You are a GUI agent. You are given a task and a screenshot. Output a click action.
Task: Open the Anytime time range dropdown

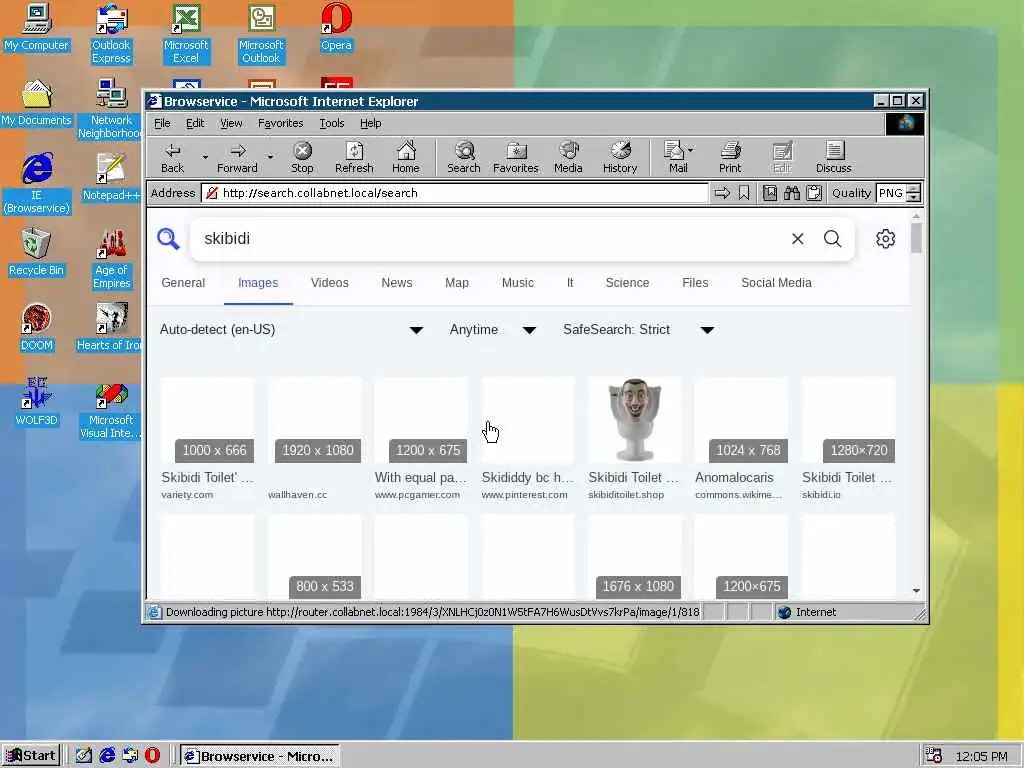tap(492, 330)
